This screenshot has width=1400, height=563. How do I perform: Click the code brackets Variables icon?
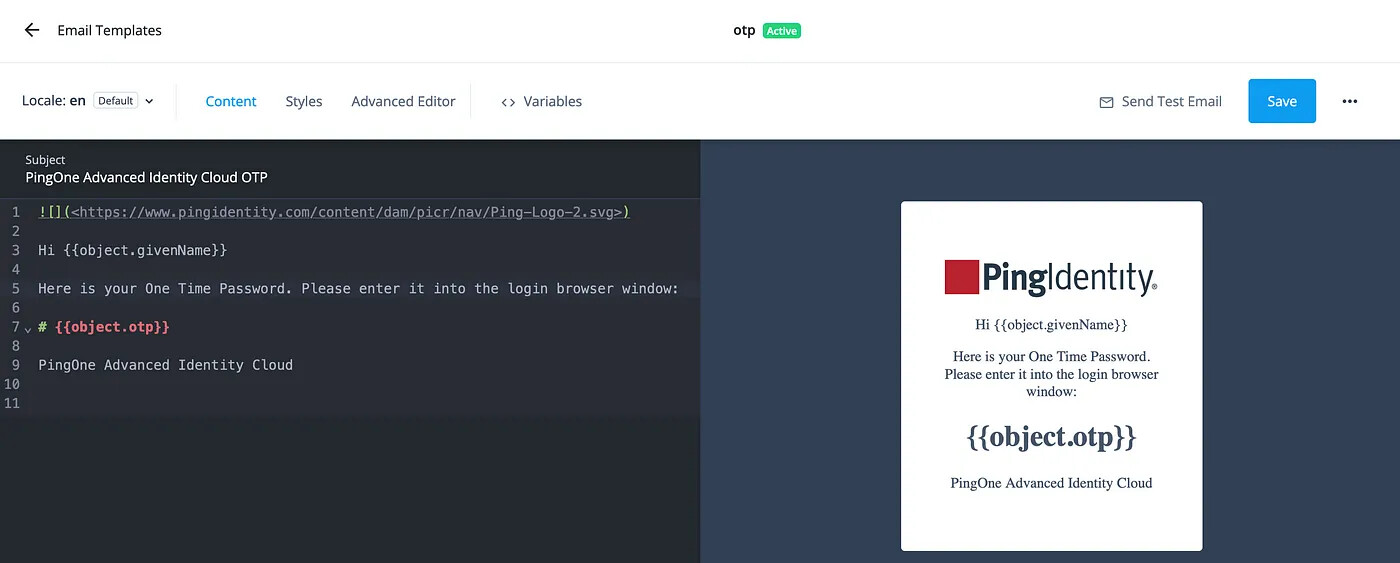508,102
